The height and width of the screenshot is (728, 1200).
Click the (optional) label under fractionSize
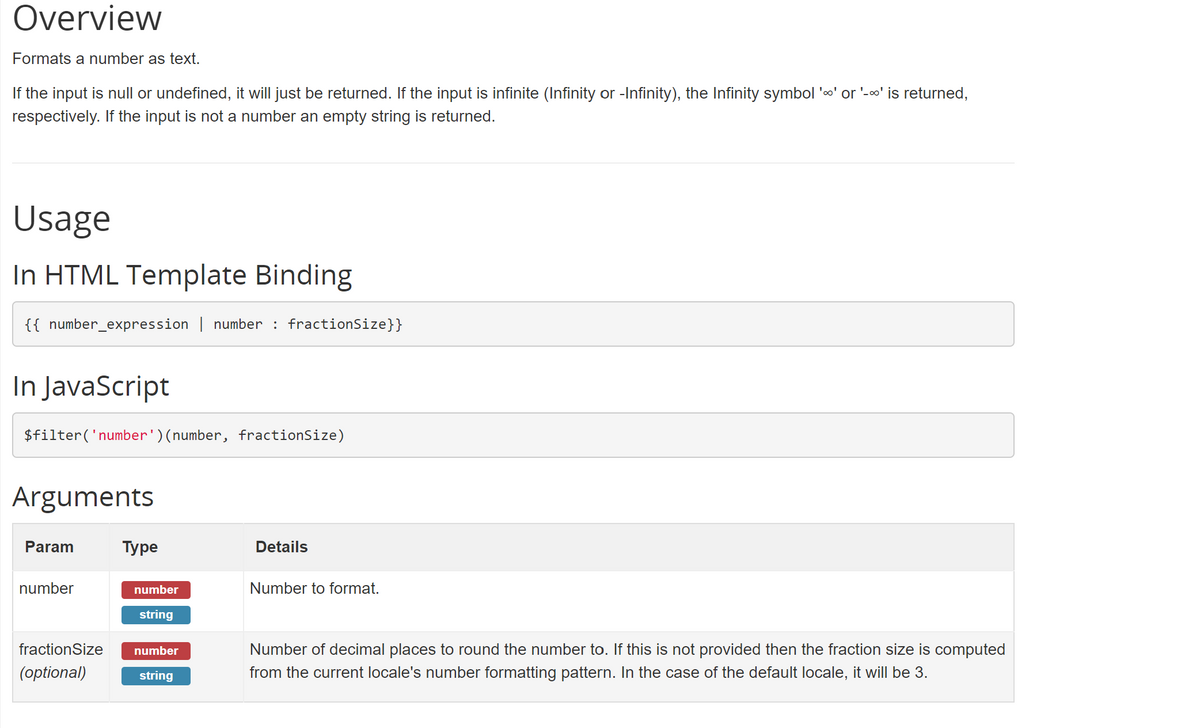point(53,672)
